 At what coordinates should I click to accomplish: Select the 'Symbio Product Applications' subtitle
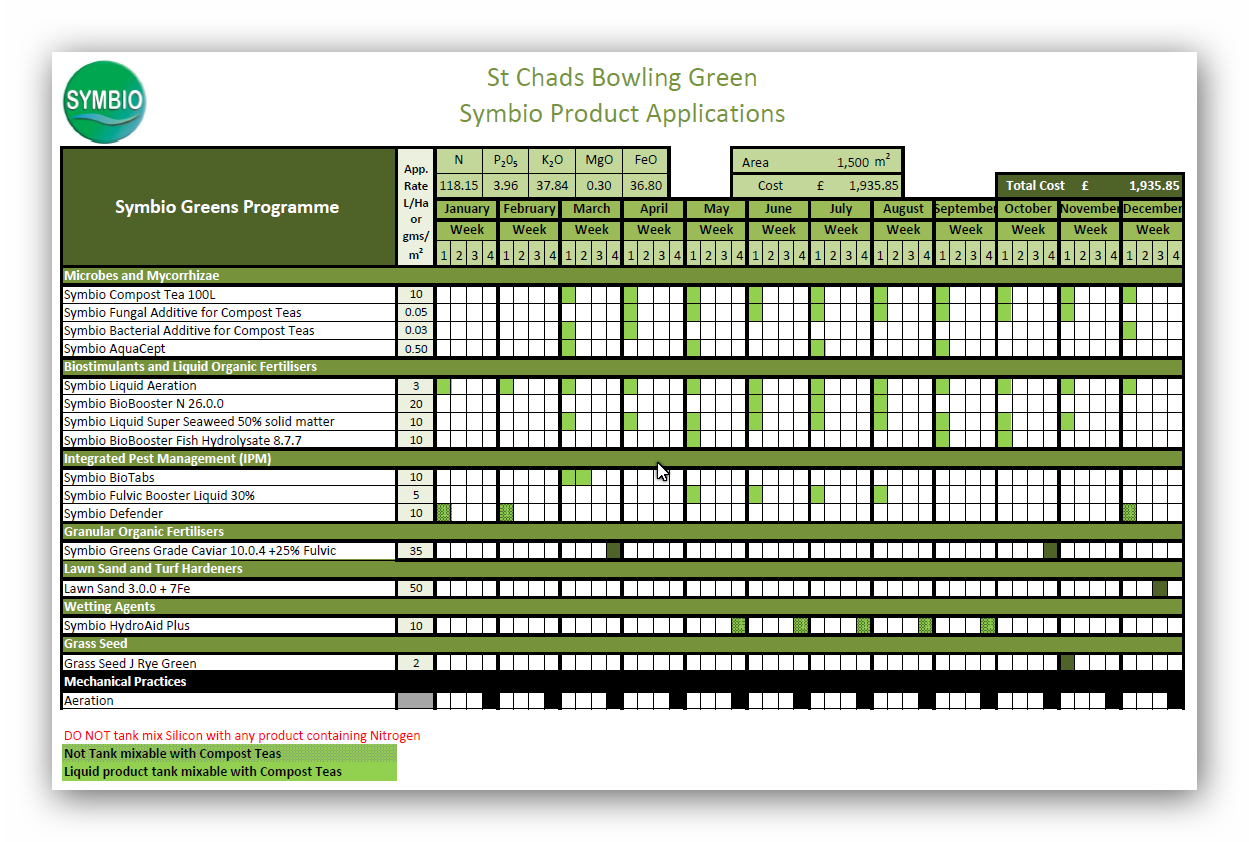click(x=622, y=113)
